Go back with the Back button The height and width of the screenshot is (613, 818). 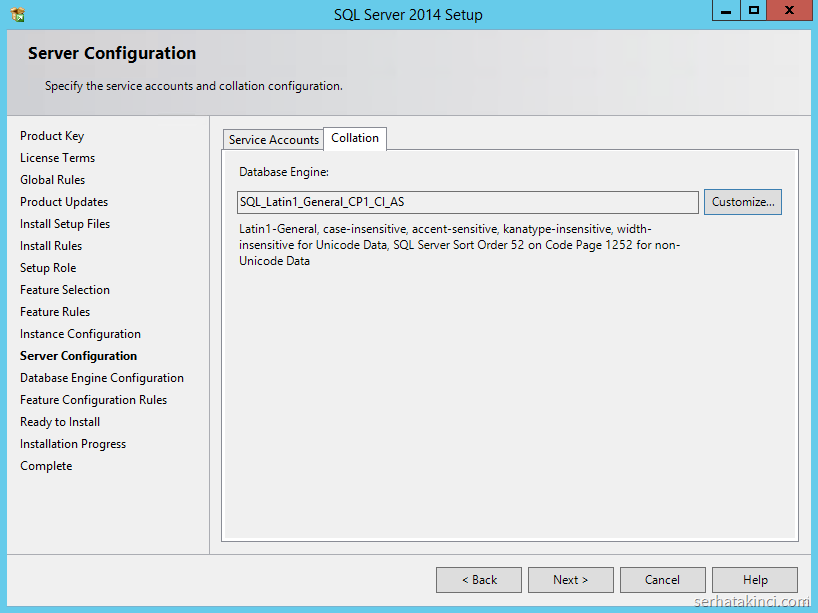click(x=479, y=580)
